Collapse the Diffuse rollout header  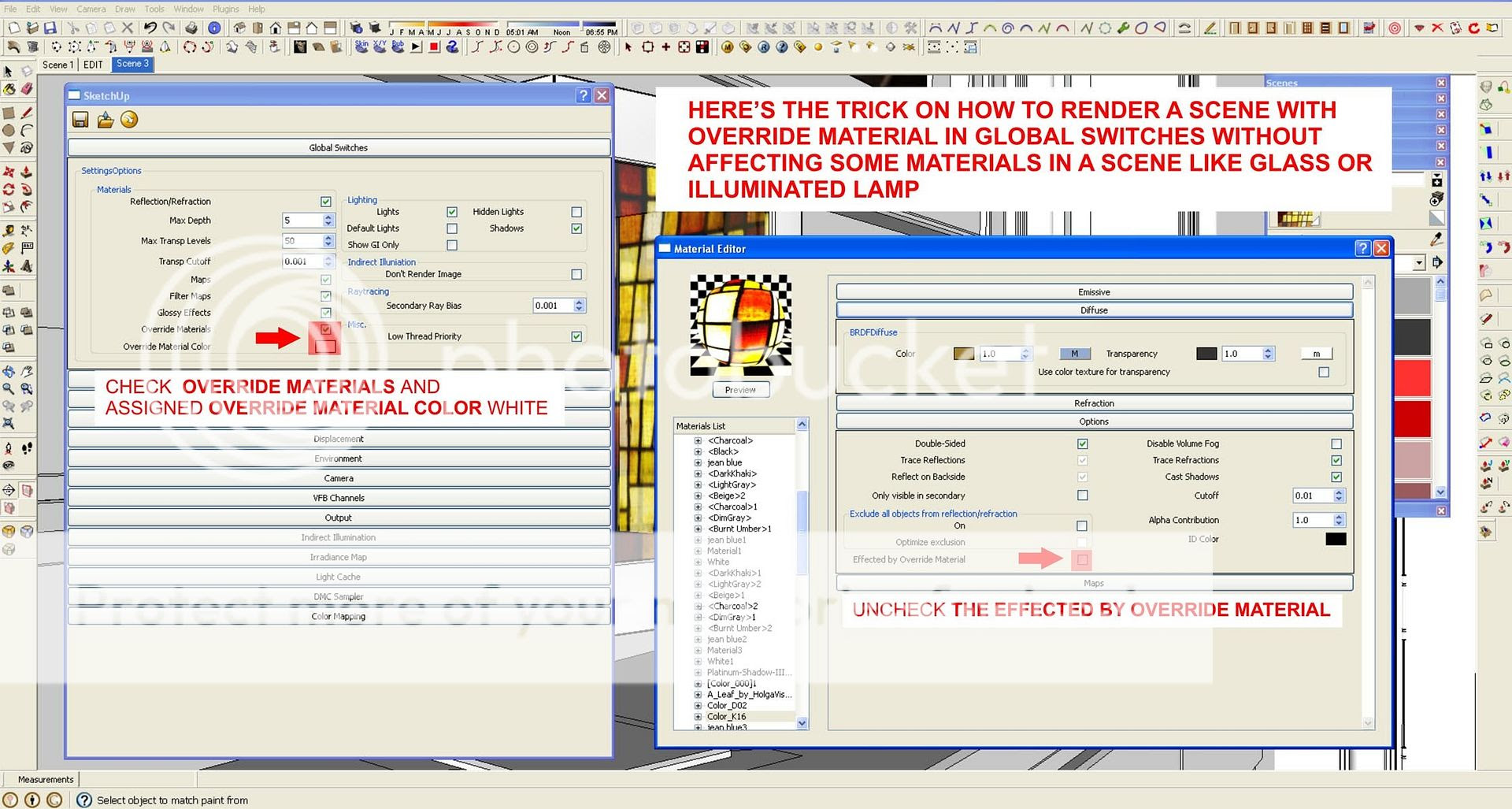coord(1094,310)
